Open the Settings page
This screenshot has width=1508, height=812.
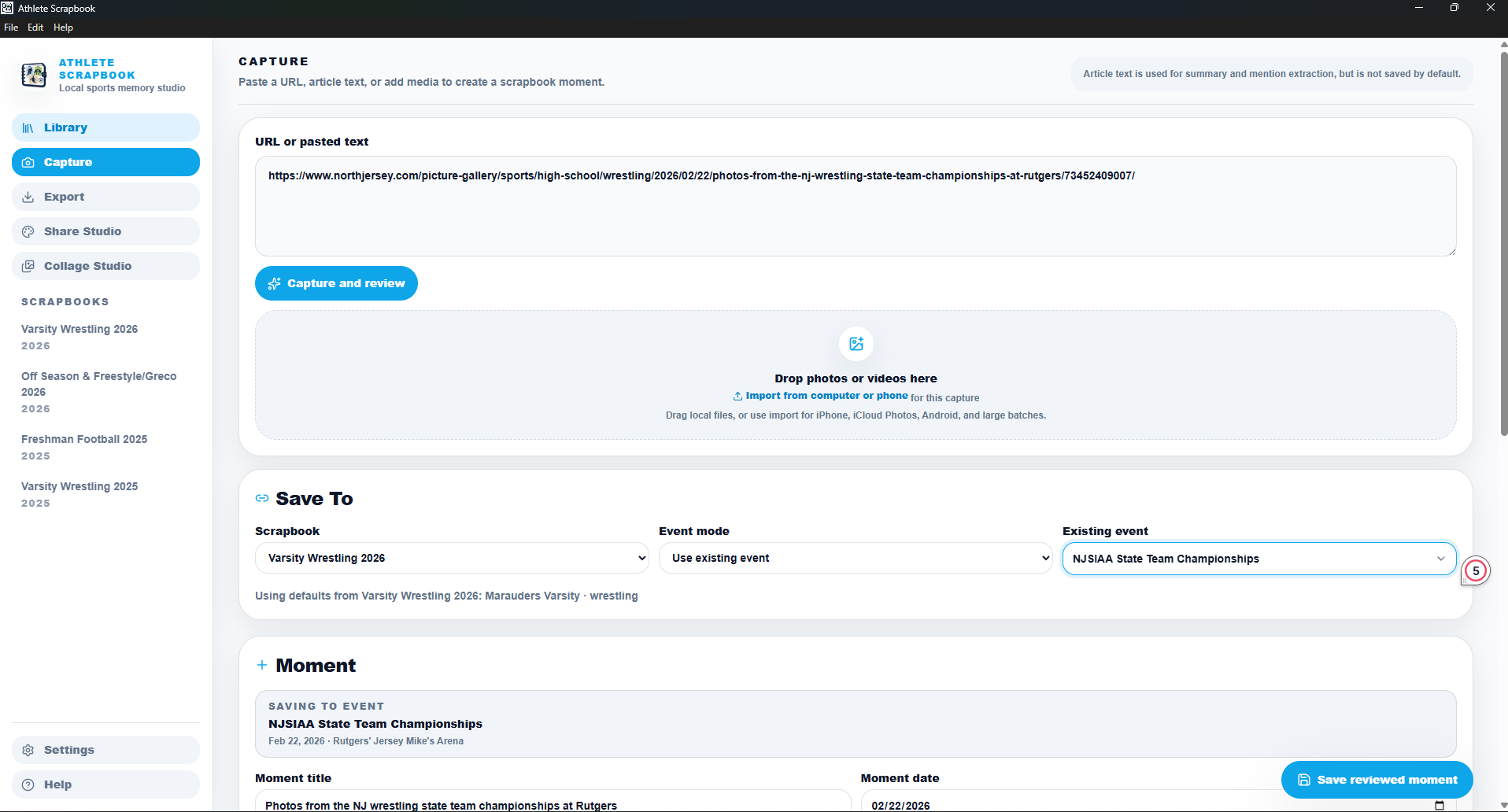(x=105, y=750)
